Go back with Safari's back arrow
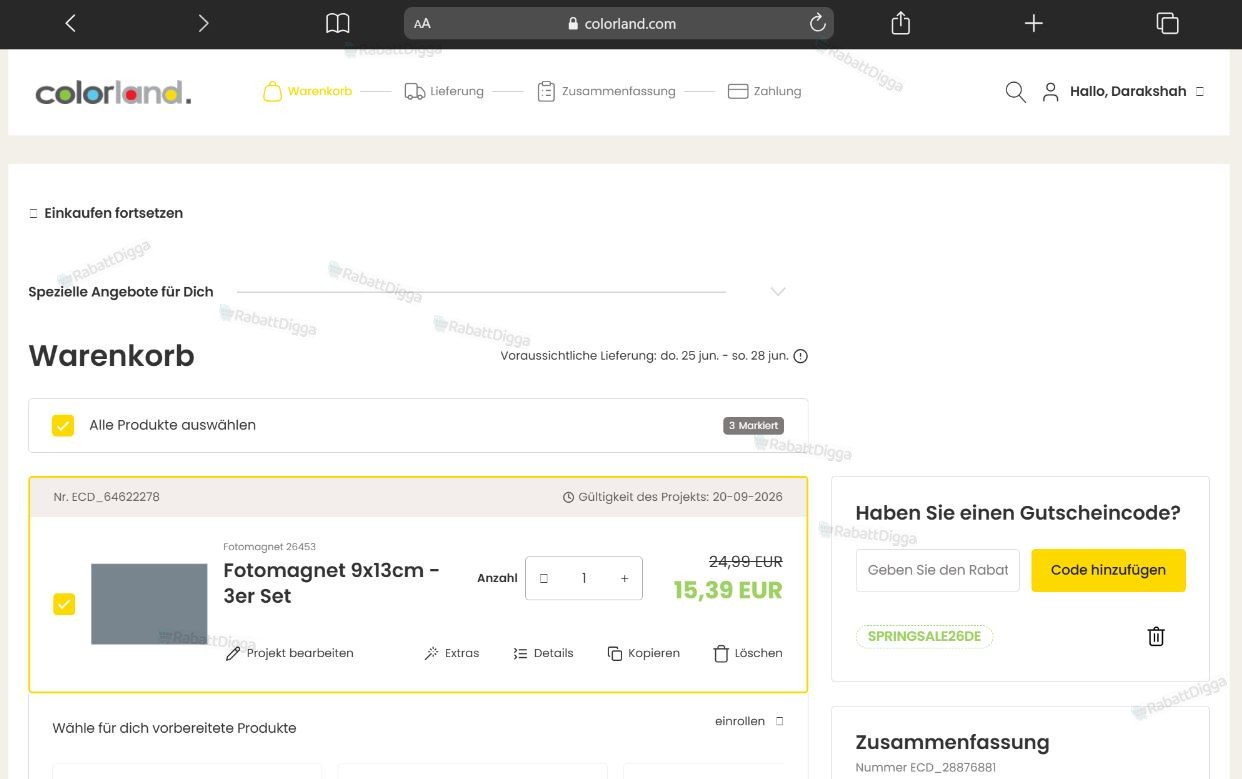 [70, 23]
